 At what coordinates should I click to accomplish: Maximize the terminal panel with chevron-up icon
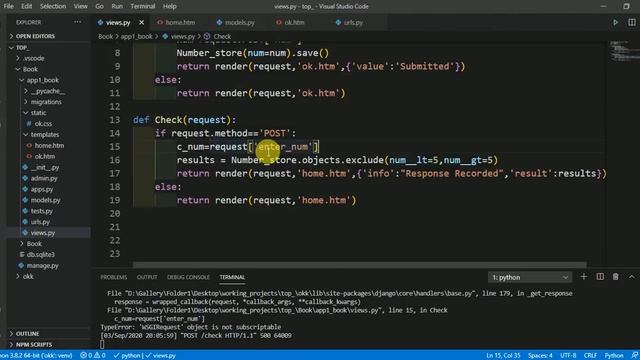pyautogui.click(x=631, y=277)
